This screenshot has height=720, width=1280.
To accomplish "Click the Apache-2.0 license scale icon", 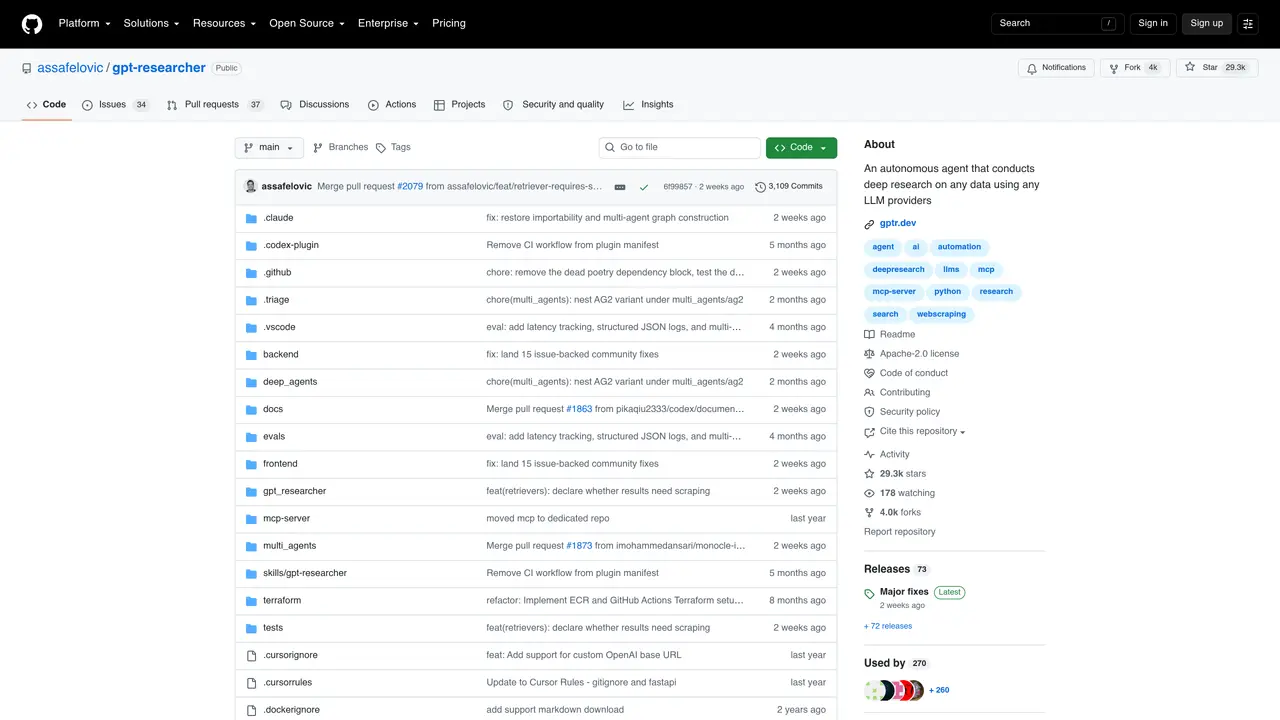I will (870, 354).
